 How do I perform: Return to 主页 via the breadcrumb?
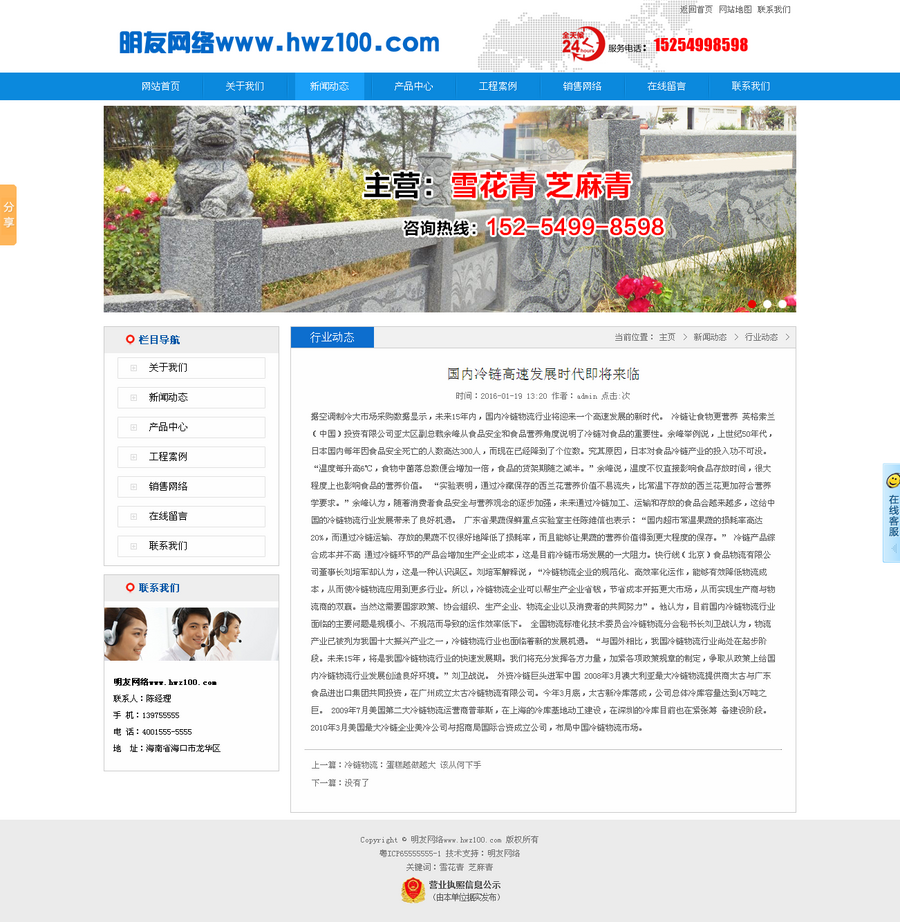click(x=666, y=337)
